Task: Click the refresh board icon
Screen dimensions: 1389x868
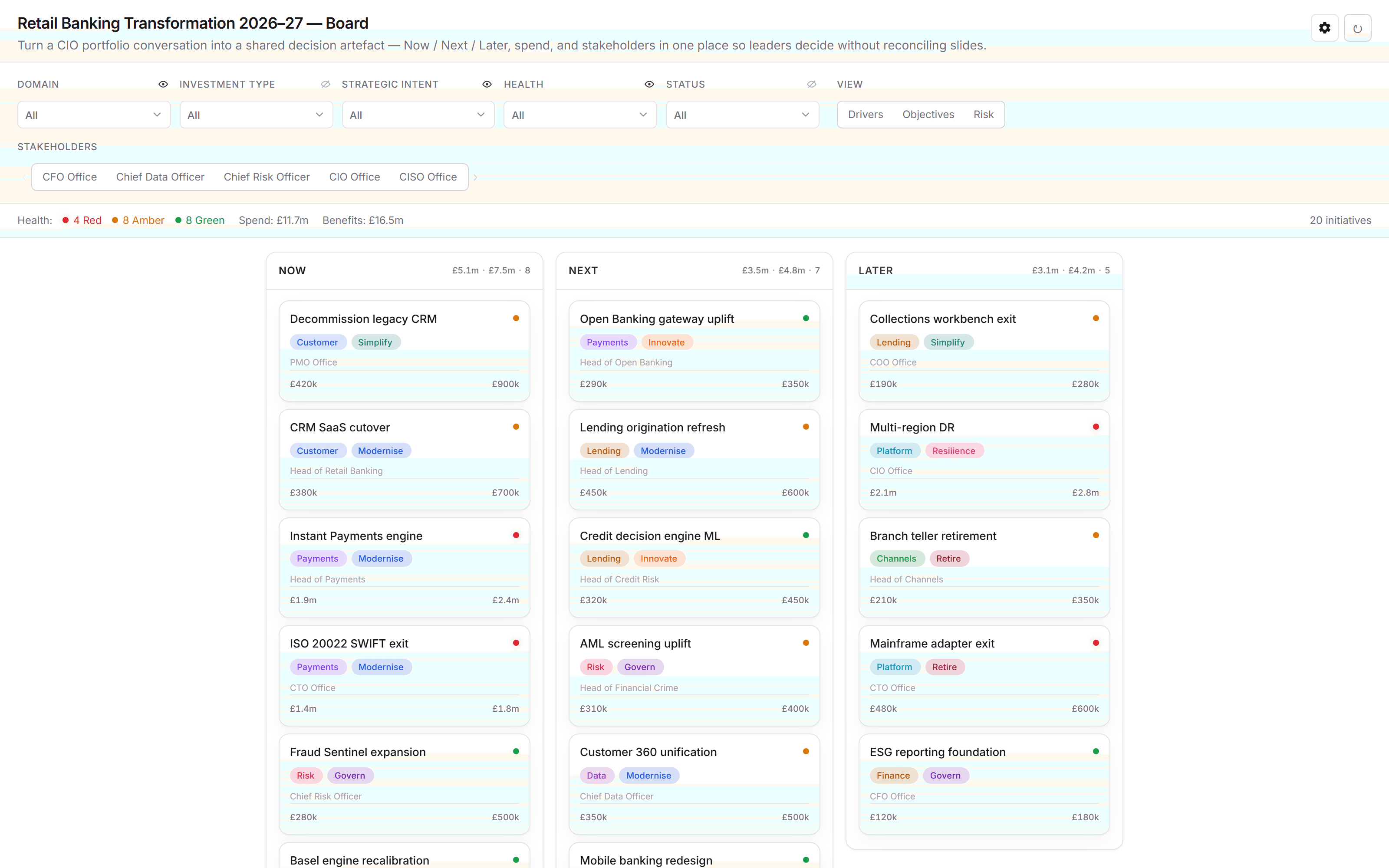Action: click(x=1357, y=28)
